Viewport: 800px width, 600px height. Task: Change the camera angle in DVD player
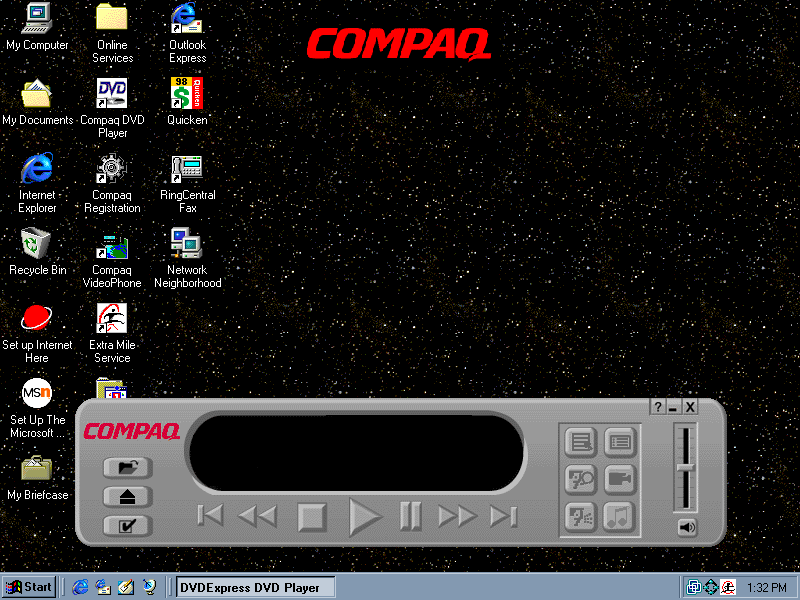click(x=620, y=480)
